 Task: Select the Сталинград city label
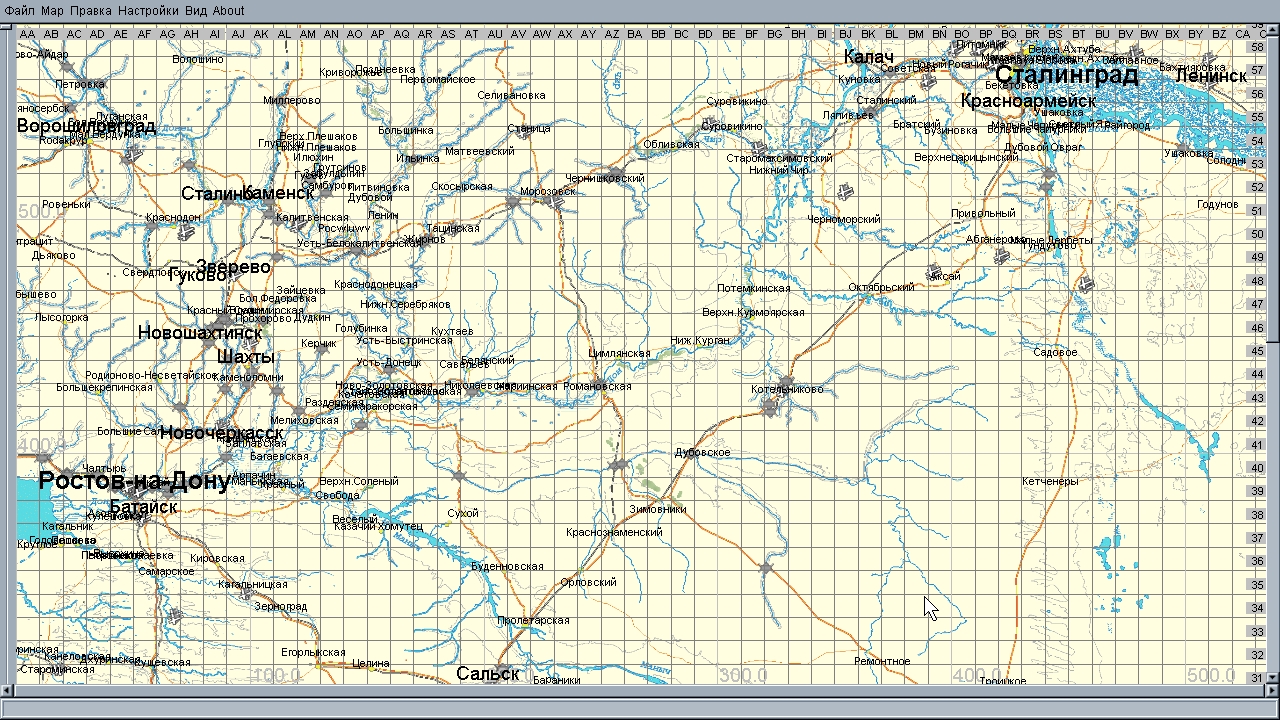[x=1067, y=76]
